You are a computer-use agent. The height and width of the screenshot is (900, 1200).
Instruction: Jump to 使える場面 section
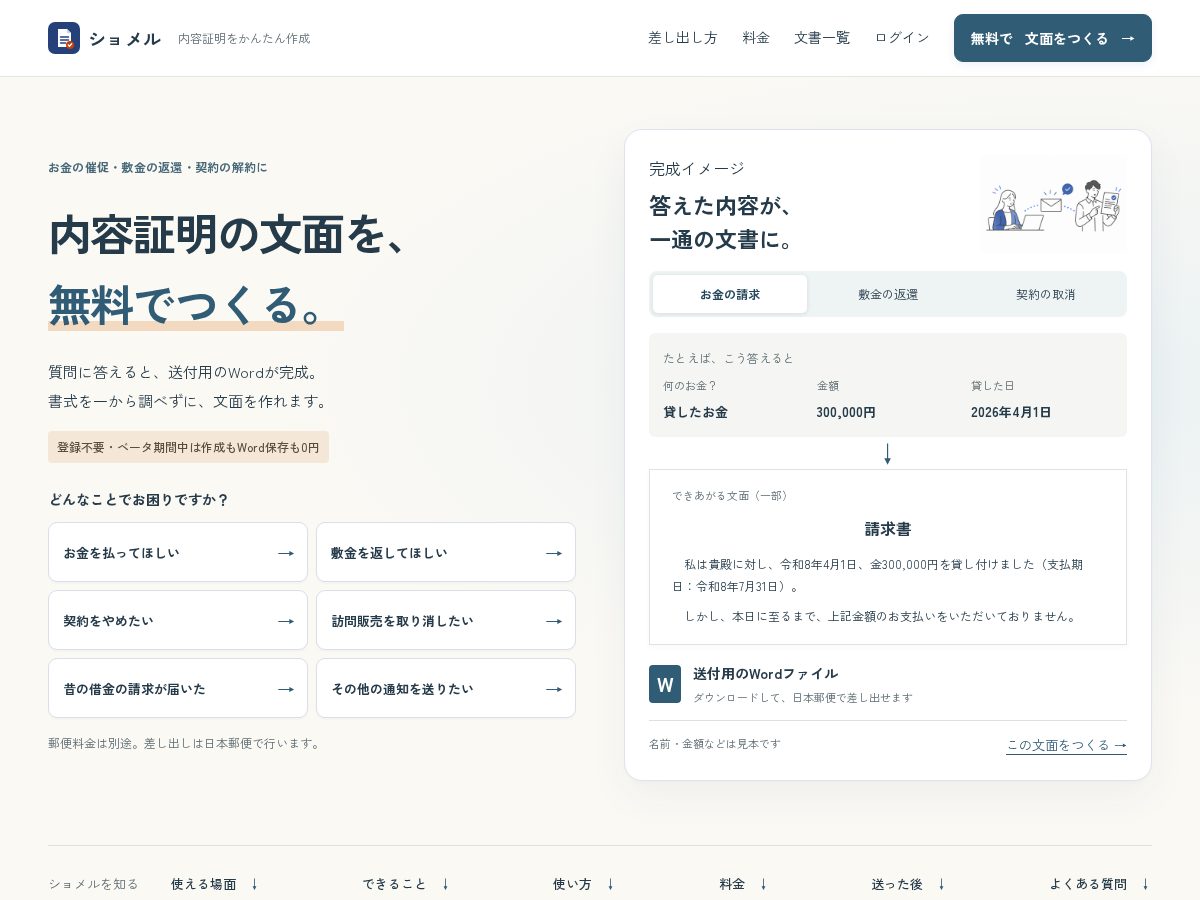coord(214,884)
